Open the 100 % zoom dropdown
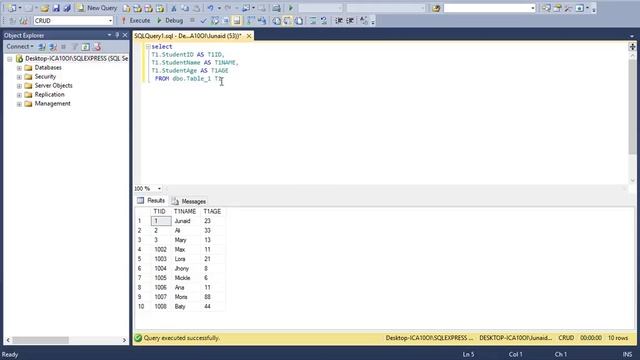 pos(159,189)
